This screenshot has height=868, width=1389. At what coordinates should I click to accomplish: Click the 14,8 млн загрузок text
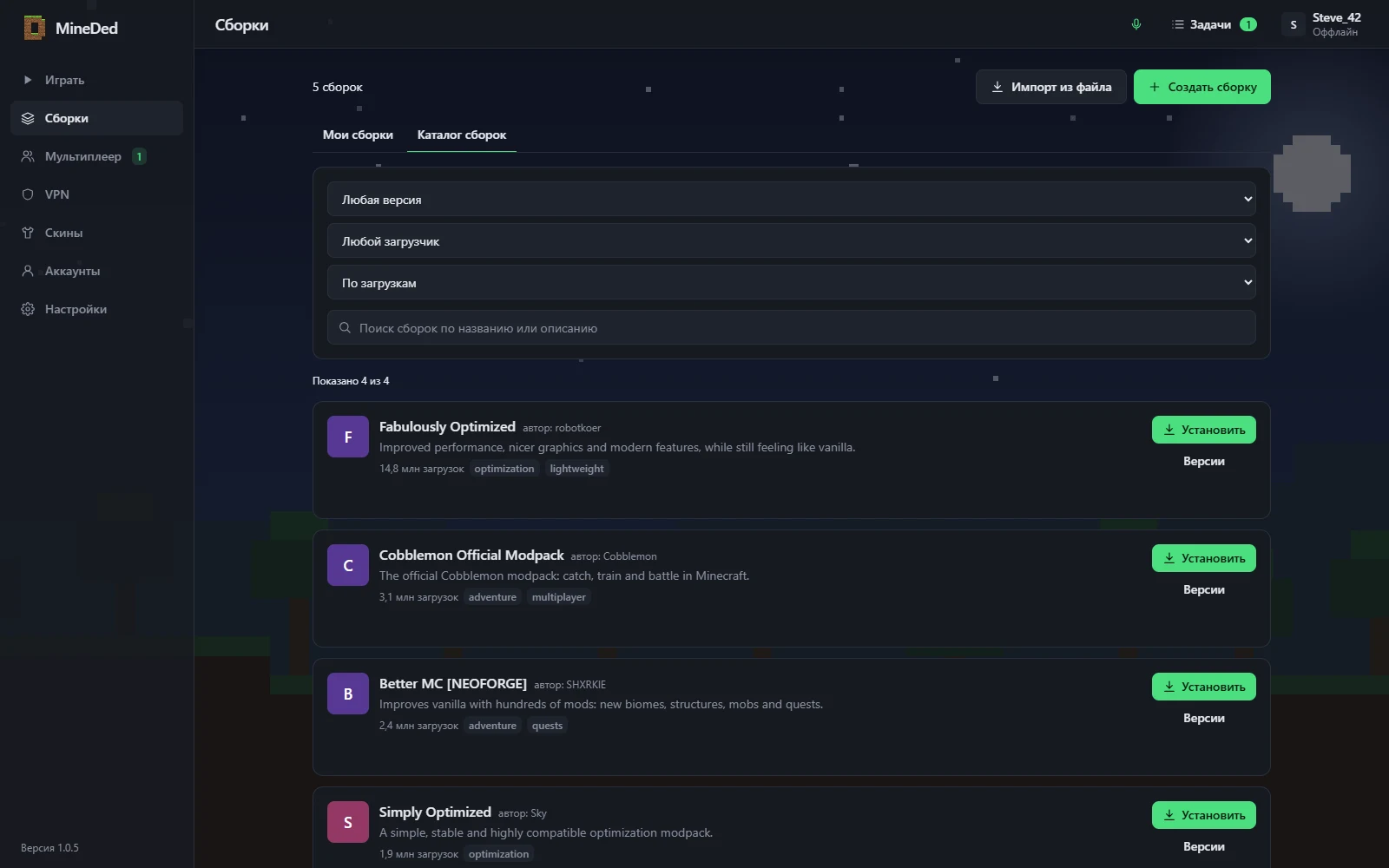coord(422,469)
